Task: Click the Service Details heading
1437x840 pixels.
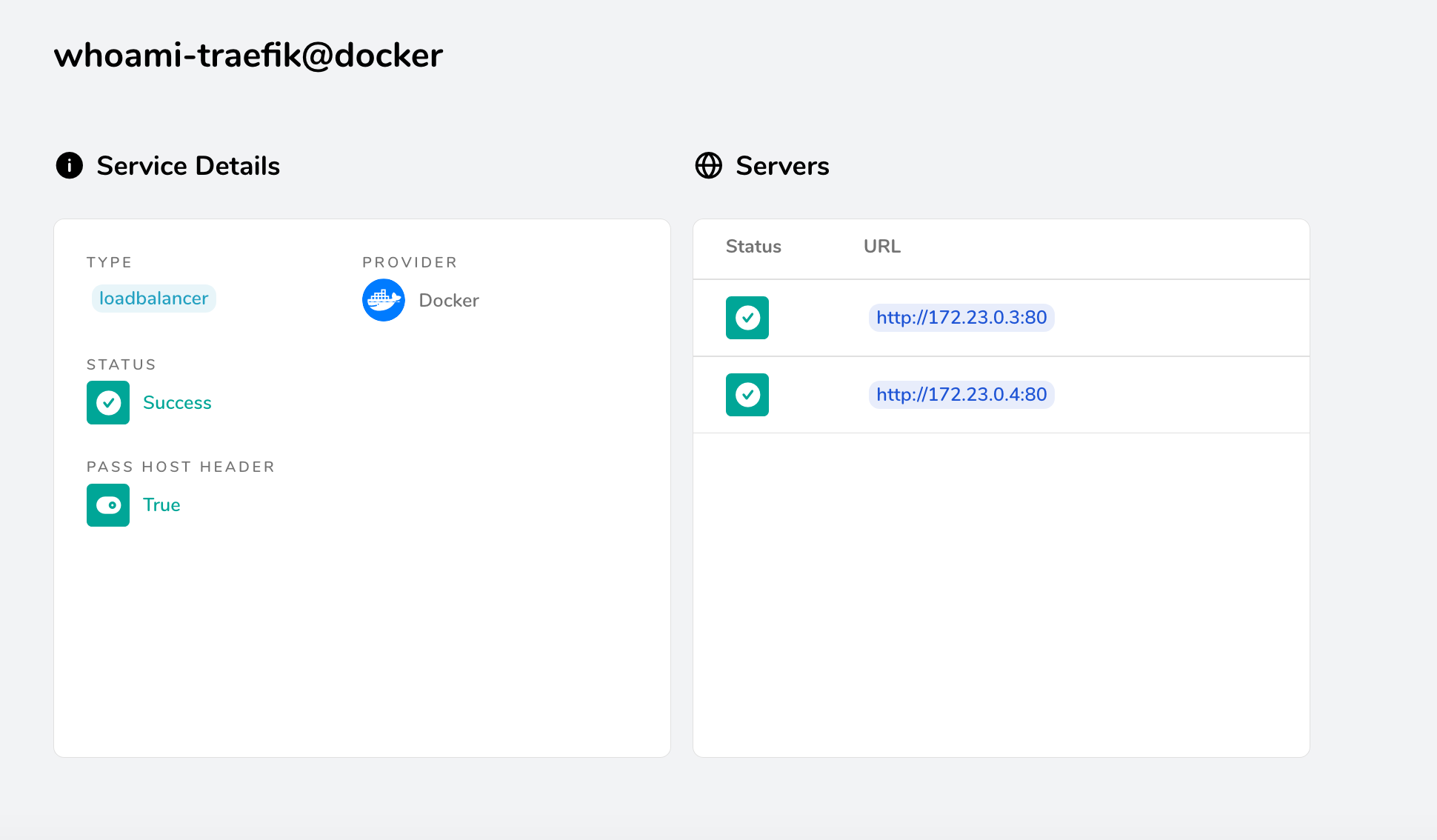Action: pyautogui.click(x=188, y=166)
